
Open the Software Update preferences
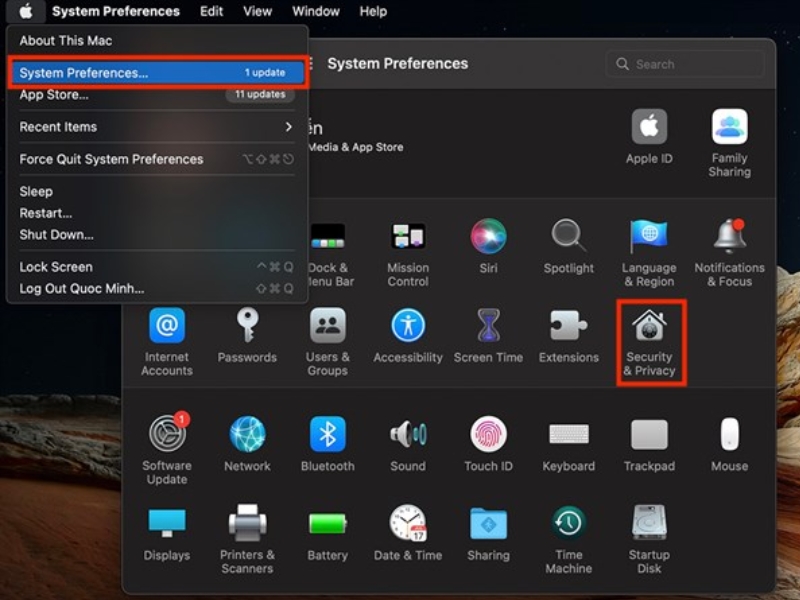pyautogui.click(x=167, y=448)
